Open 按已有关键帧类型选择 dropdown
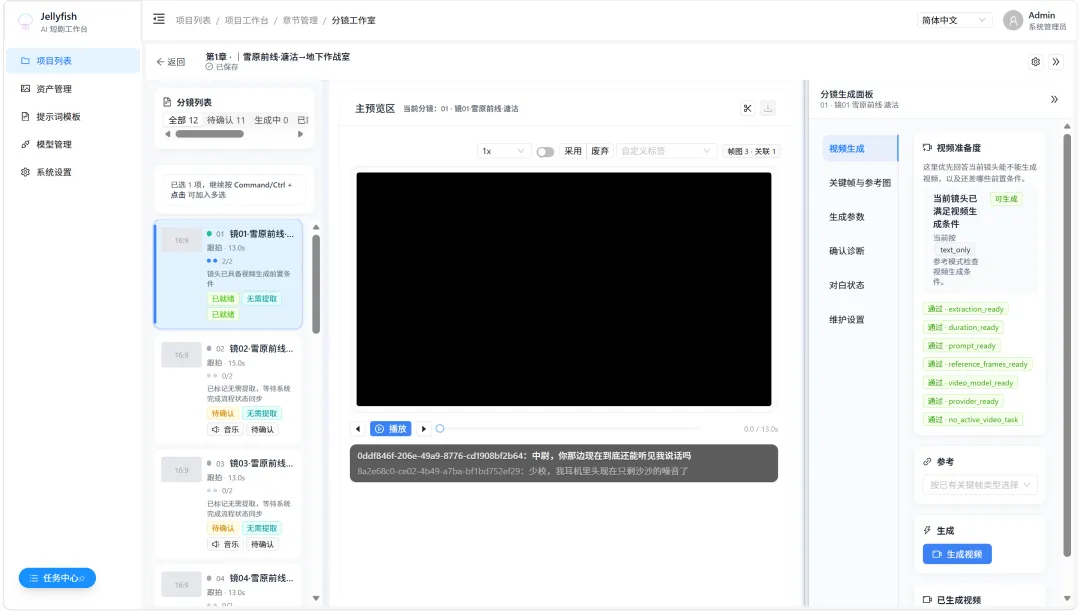Image resolution: width=1080 pixels, height=612 pixels. 979,485
